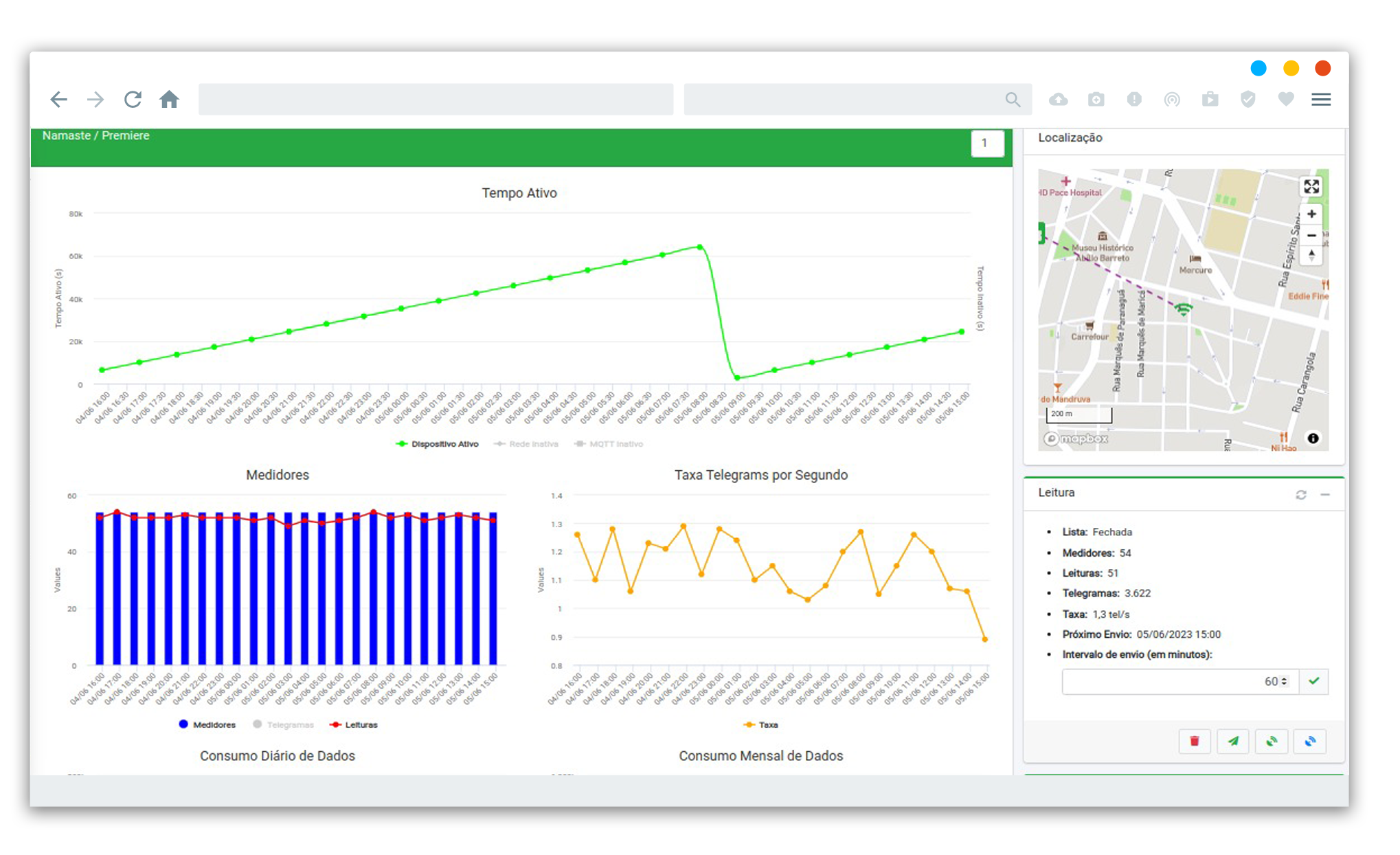Toggle 'Leituras' legend series
The height and width of the screenshot is (855, 1400).
click(x=353, y=724)
